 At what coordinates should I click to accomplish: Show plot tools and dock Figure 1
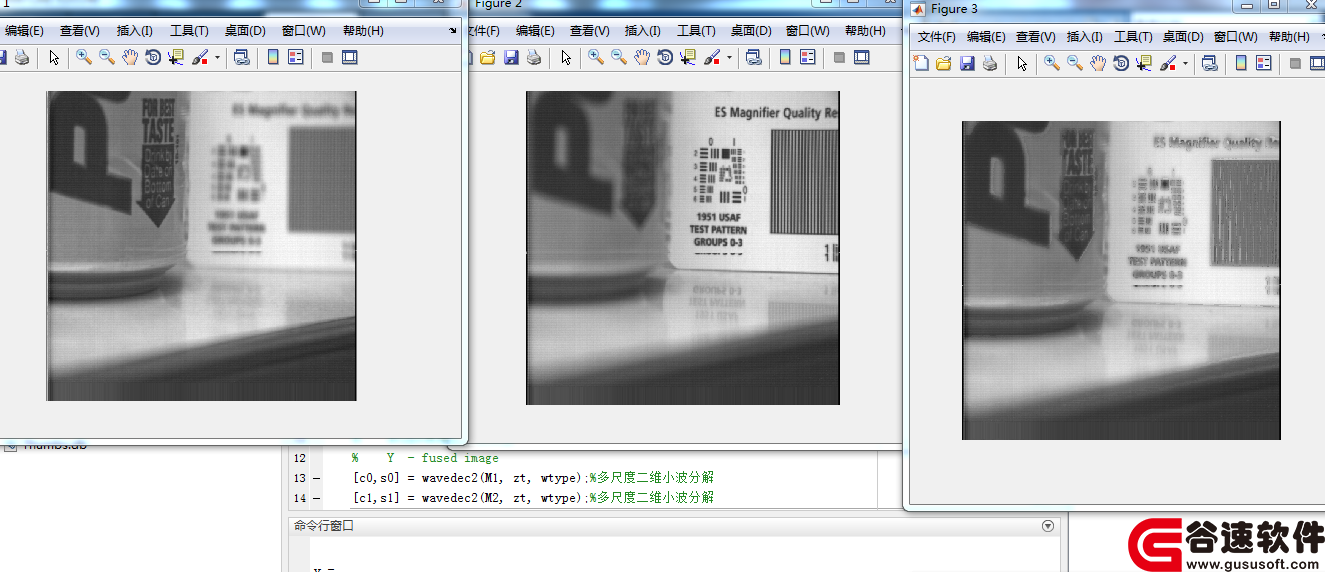(x=349, y=58)
